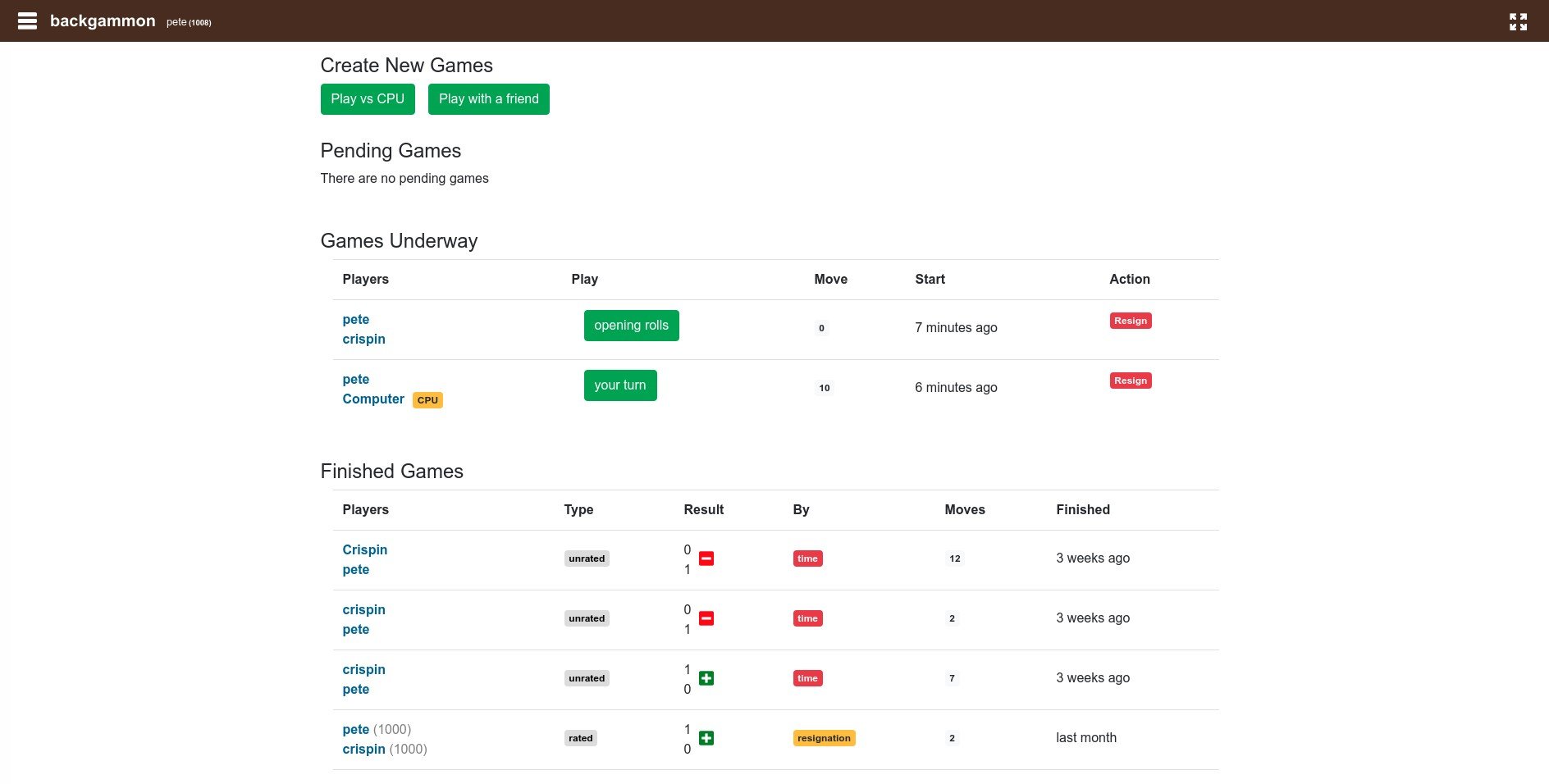Click the Result column header
Image resolution: width=1549 pixels, height=784 pixels.
pos(704,510)
